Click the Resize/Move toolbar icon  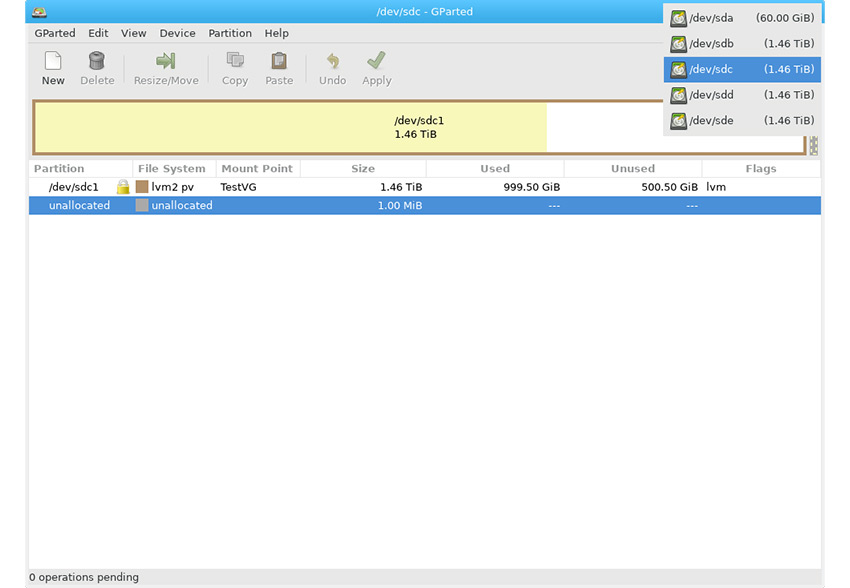tap(166, 62)
